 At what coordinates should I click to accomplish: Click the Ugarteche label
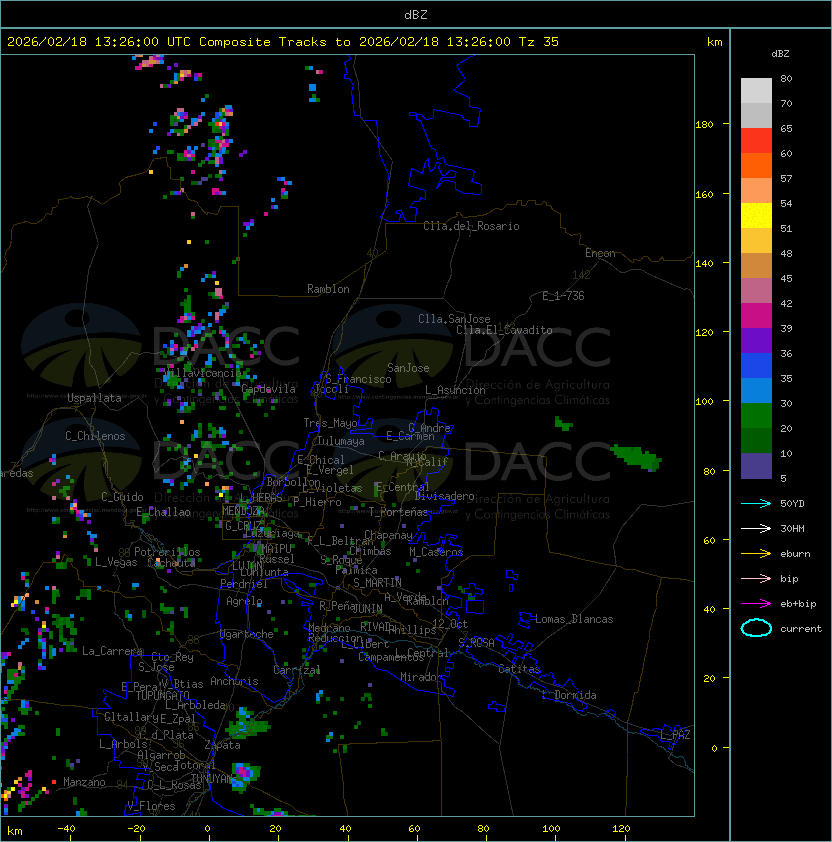[247, 634]
